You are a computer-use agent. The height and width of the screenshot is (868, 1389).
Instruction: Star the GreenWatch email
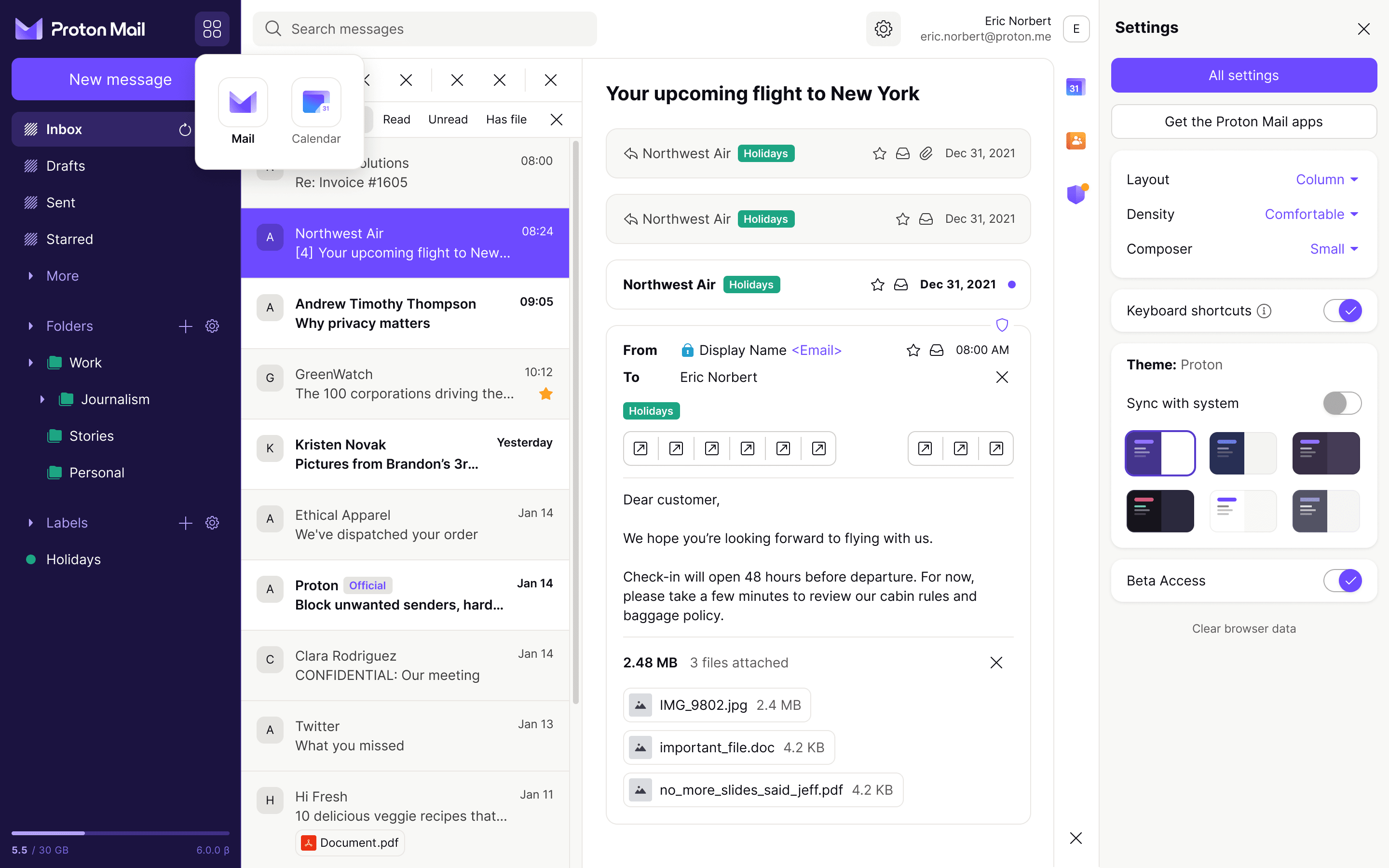pos(546,394)
